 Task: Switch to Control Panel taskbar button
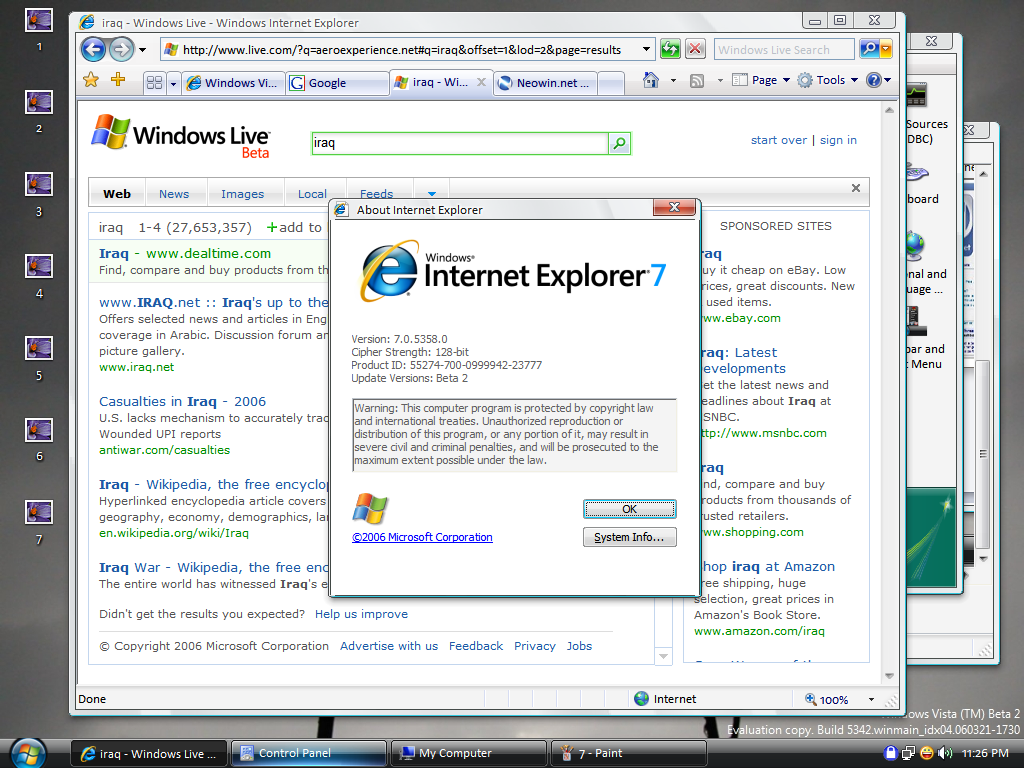click(x=308, y=753)
